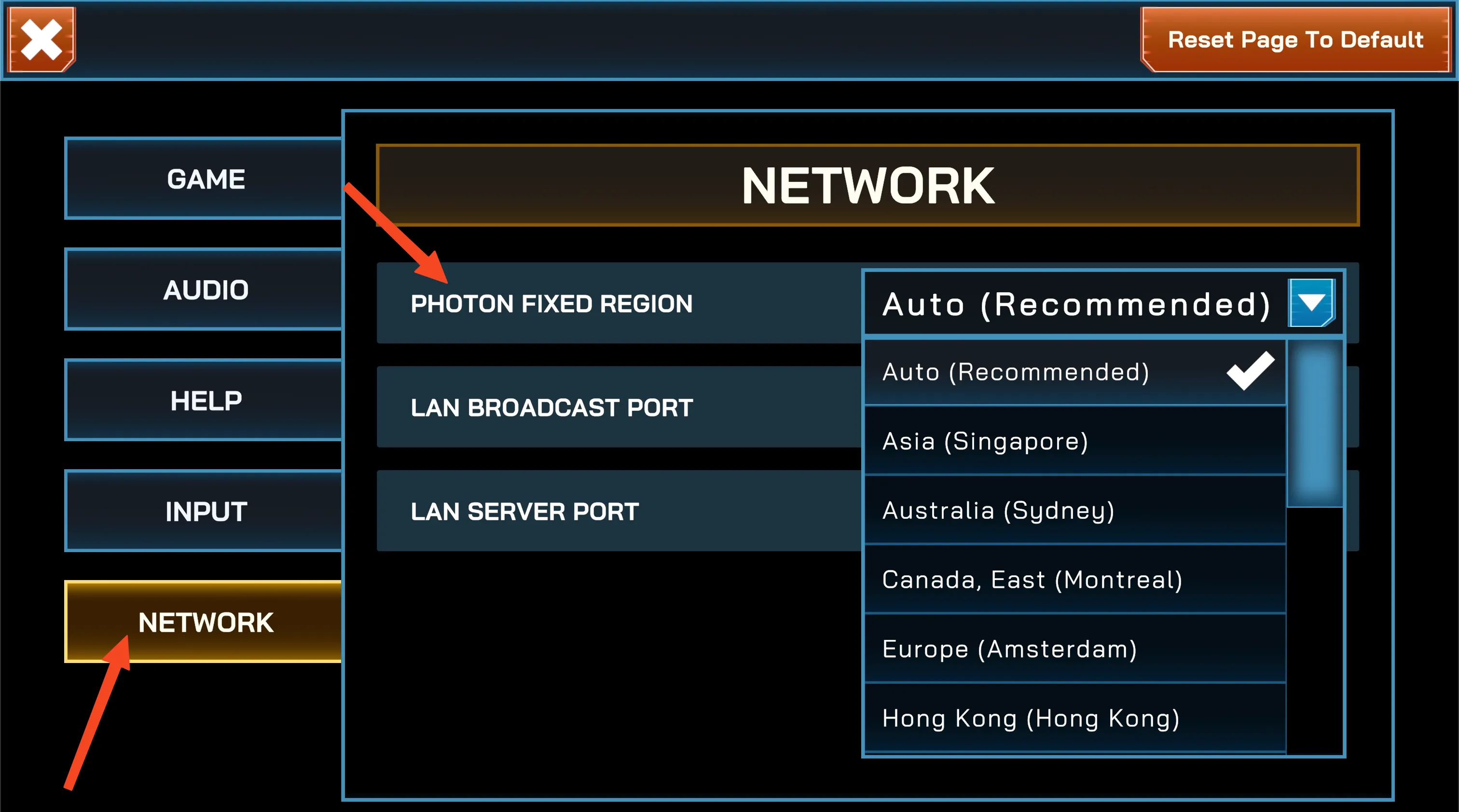Click Reset Page To Default button

click(x=1296, y=40)
